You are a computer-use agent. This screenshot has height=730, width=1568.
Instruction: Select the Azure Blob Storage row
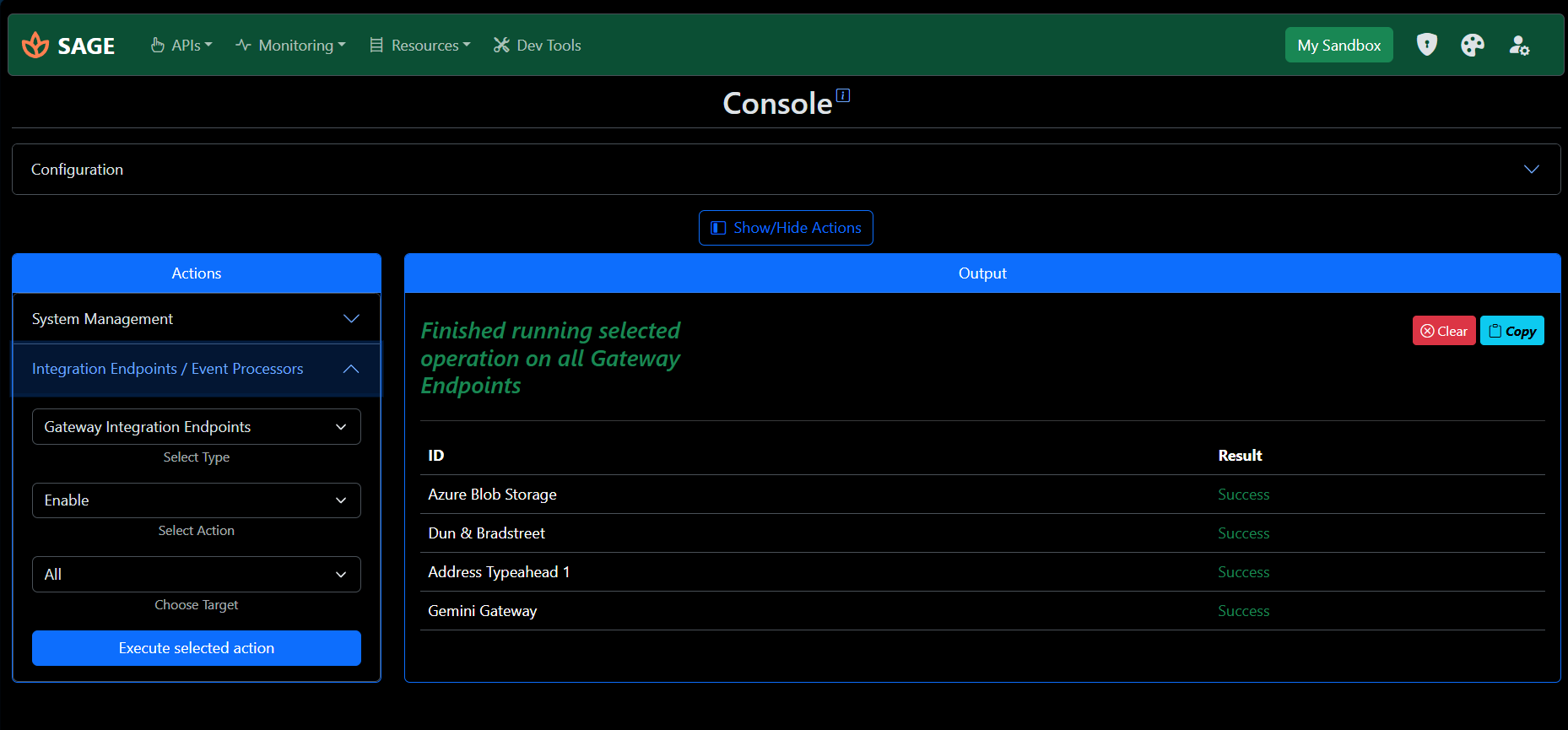click(x=982, y=495)
